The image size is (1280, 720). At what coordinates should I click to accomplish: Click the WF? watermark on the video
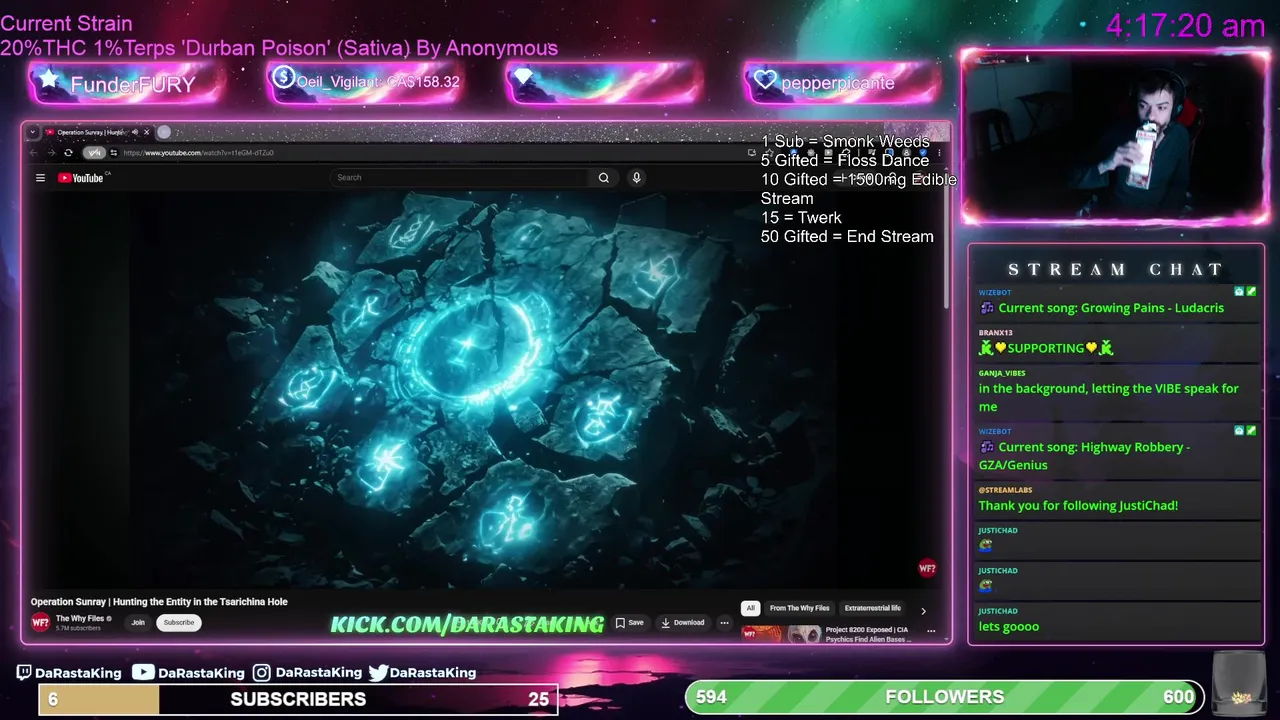click(x=927, y=568)
